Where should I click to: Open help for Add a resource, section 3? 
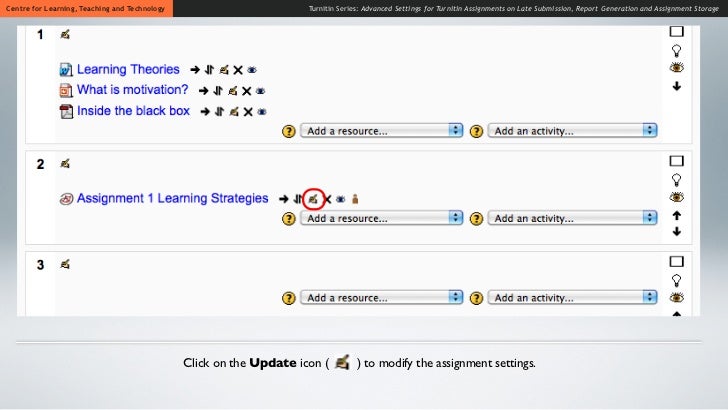coord(289,298)
